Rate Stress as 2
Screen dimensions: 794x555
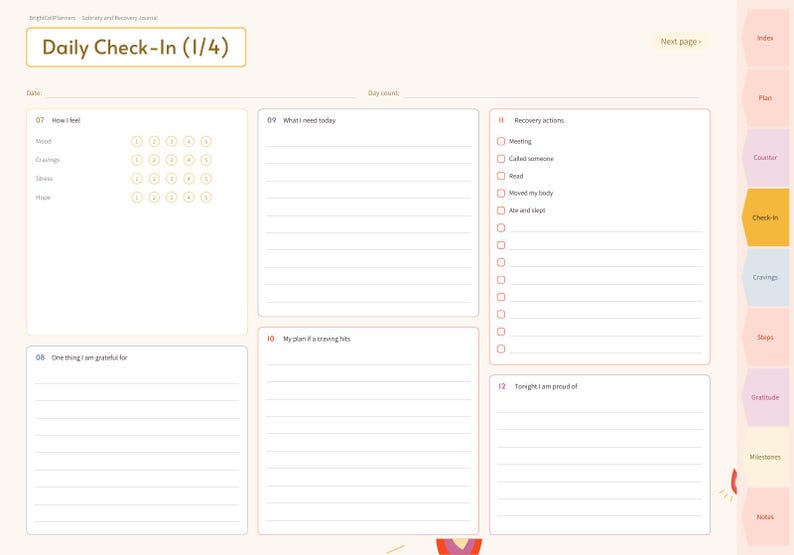(x=154, y=179)
